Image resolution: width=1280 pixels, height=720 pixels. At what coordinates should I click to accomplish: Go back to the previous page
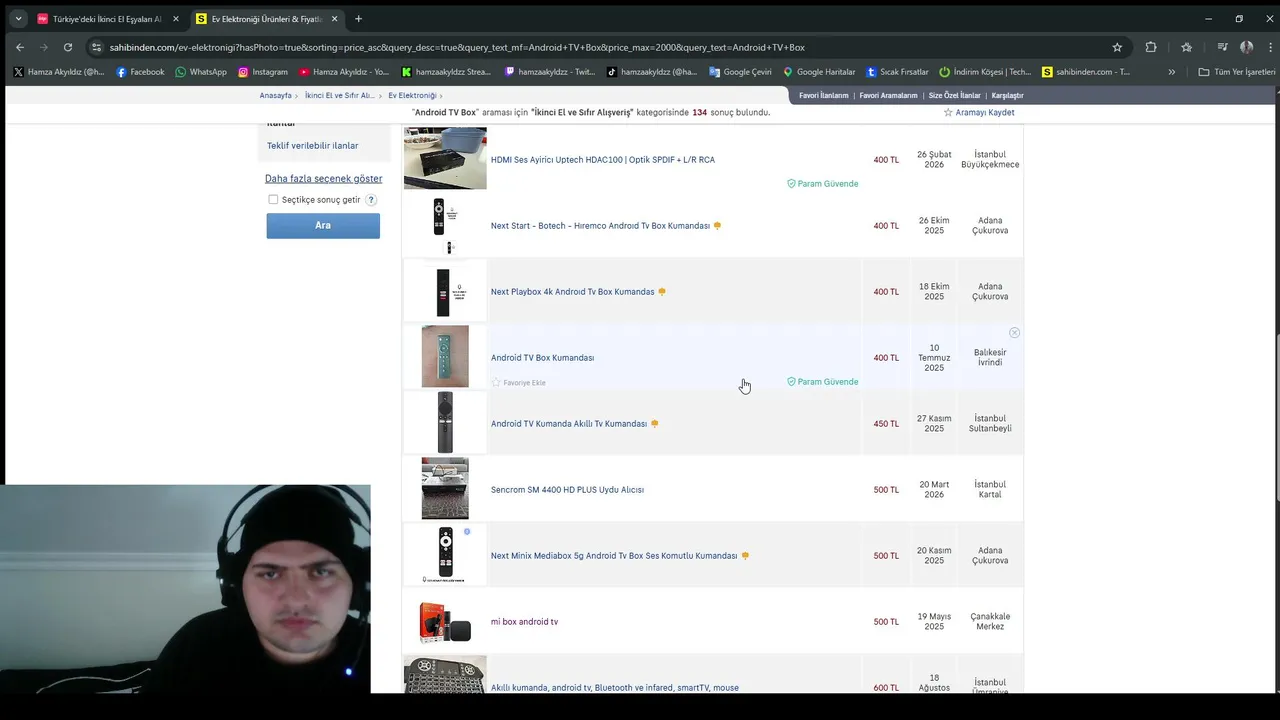pos(20,47)
